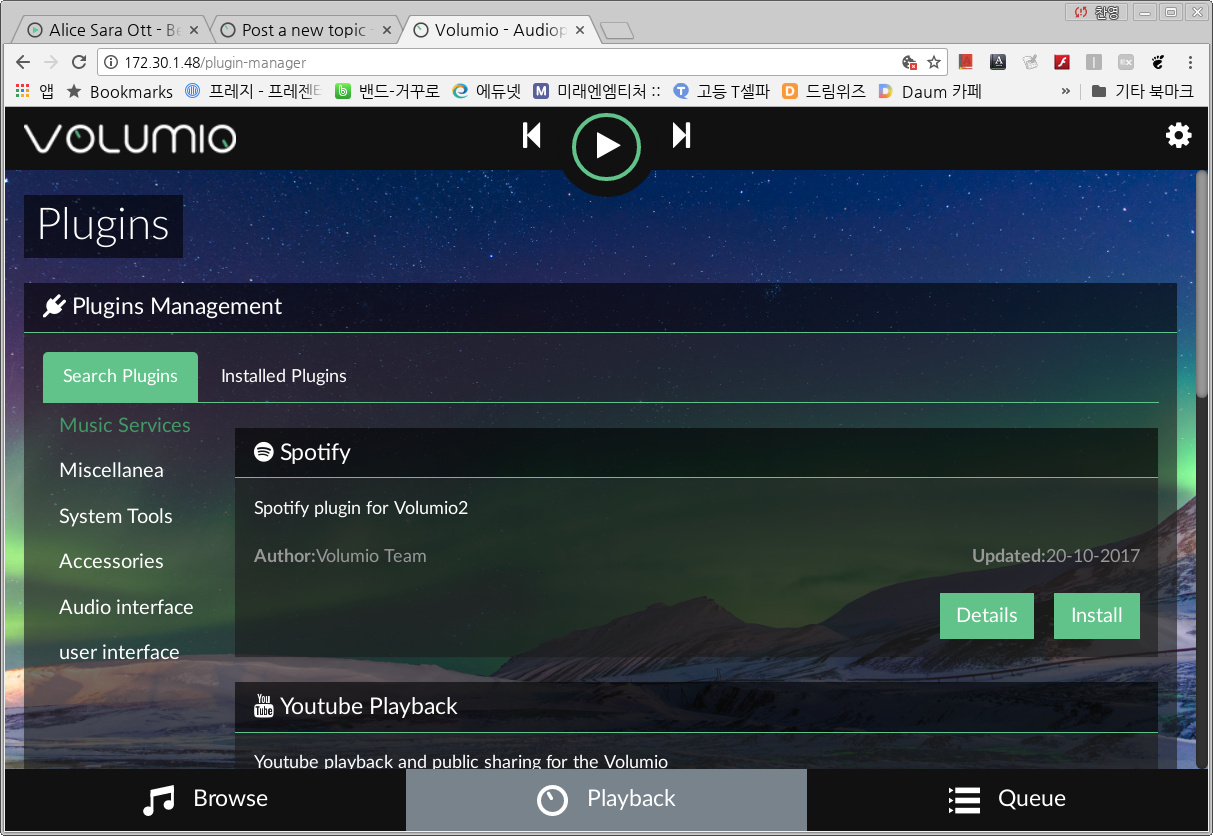Open the Bookmarks folder in bookmarks bar
Image resolution: width=1213 pixels, height=836 pixels.
click(119, 91)
